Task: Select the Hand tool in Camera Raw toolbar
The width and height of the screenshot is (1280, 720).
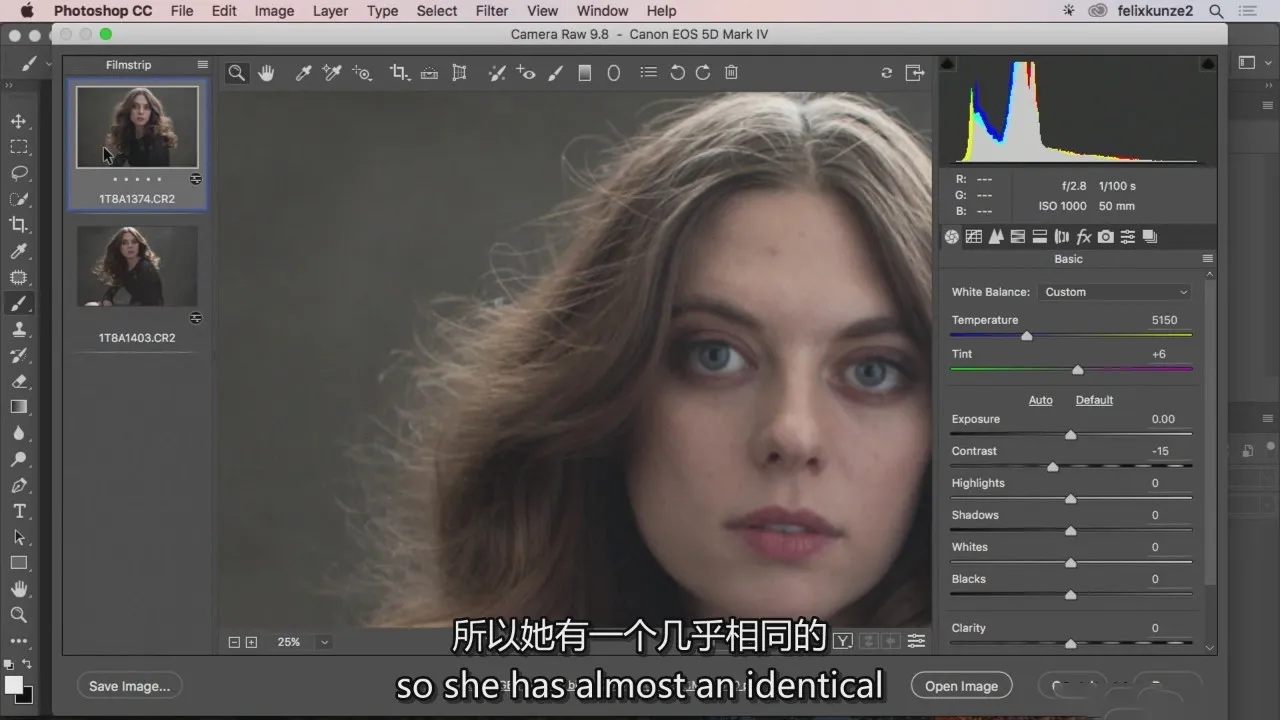Action: point(266,73)
